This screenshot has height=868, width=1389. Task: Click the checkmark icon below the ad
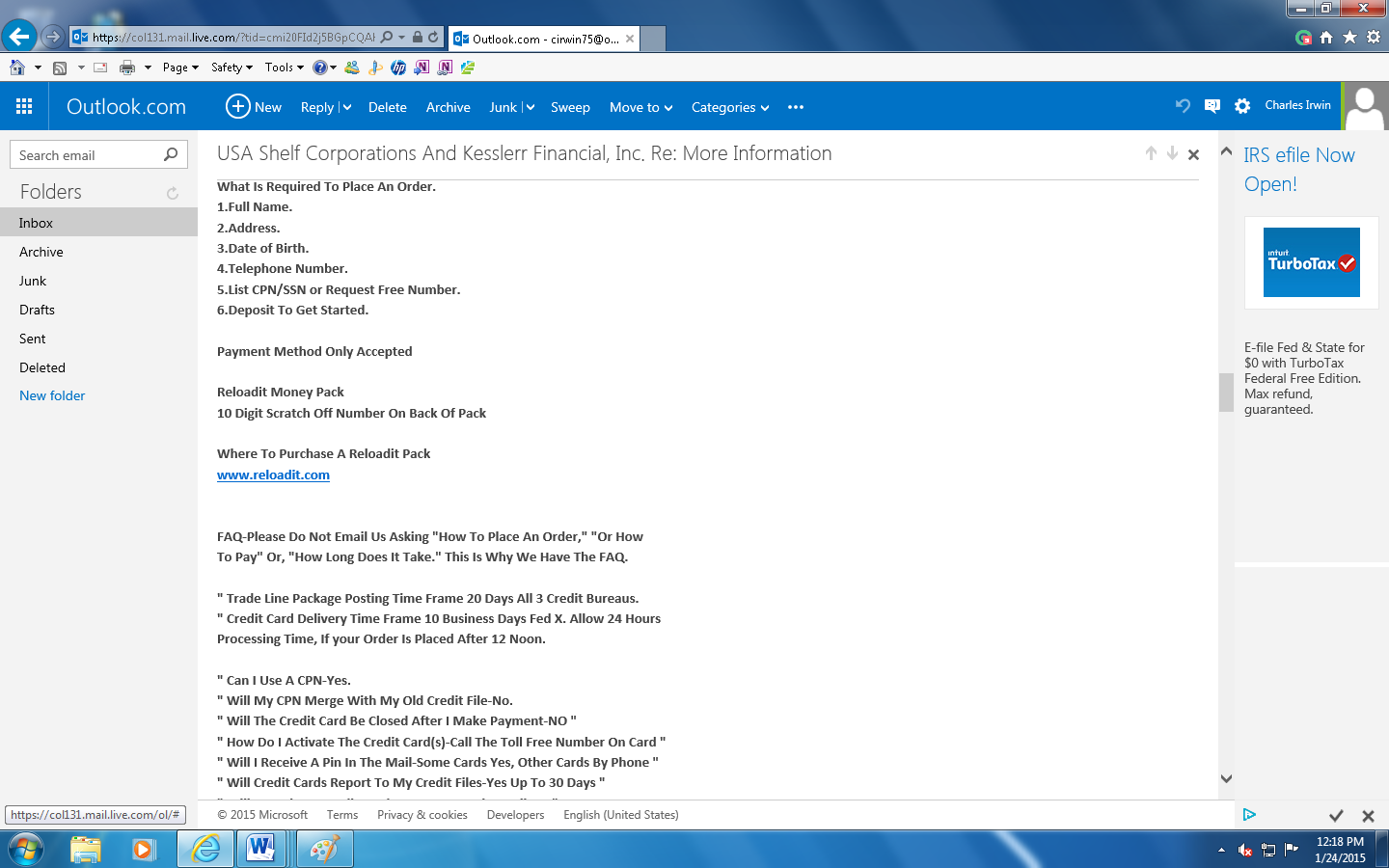click(x=1336, y=816)
